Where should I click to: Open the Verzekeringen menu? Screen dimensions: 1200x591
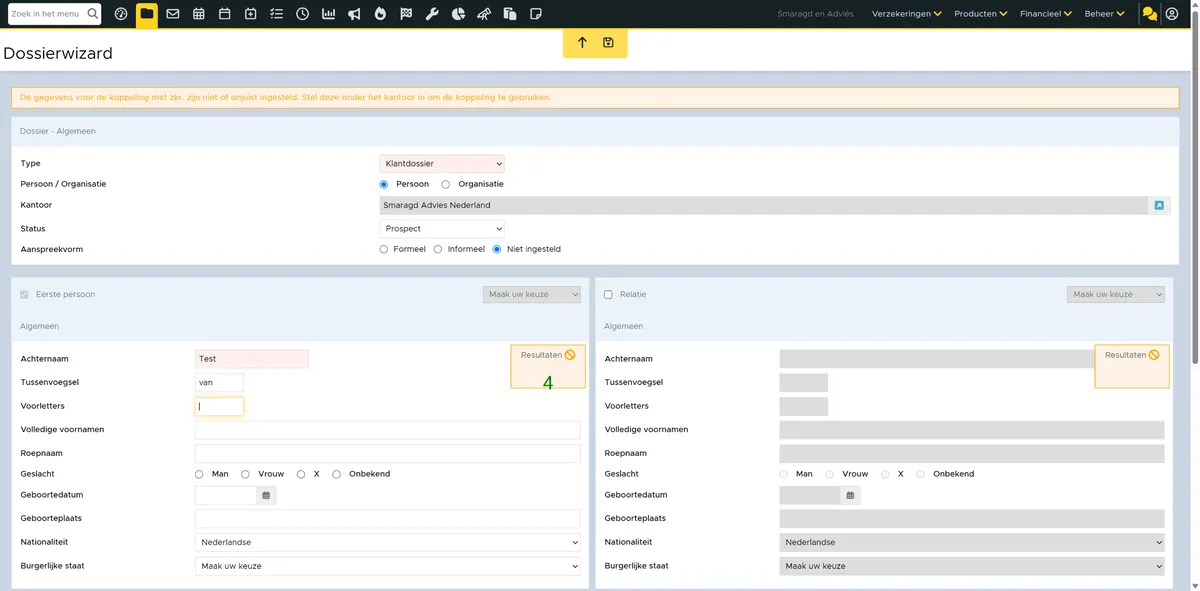tap(907, 14)
